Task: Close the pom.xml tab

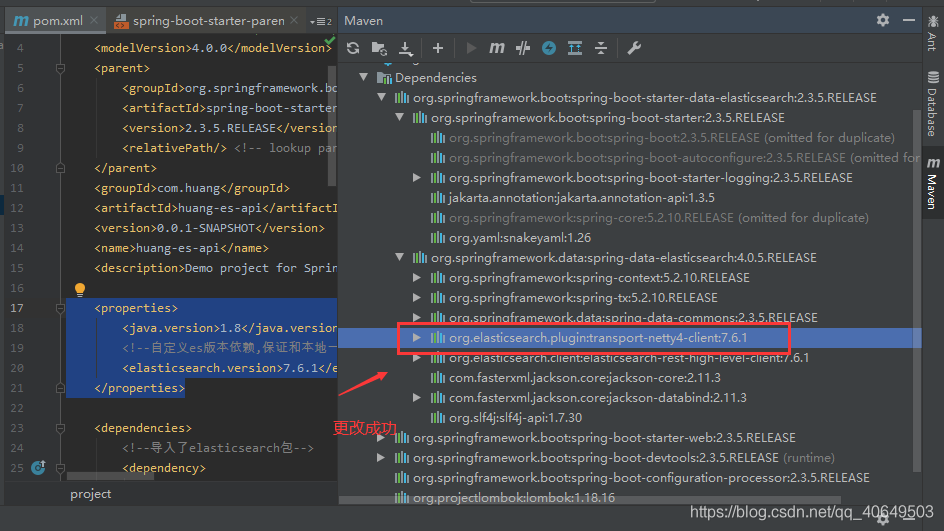Action: click(94, 20)
